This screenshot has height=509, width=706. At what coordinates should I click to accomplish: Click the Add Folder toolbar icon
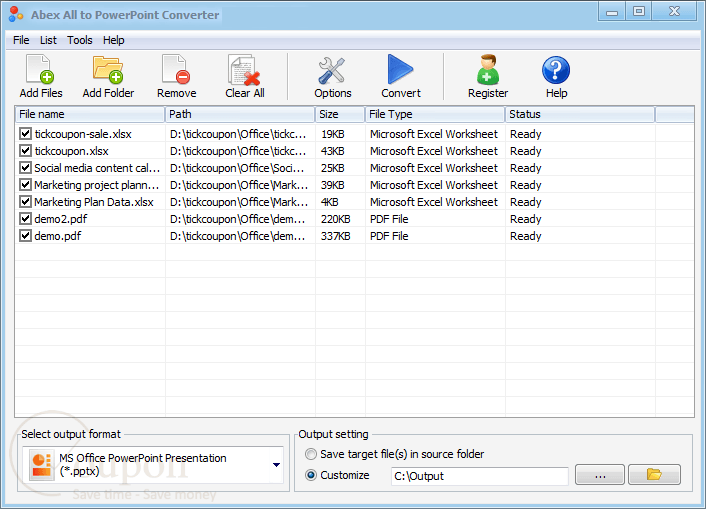[x=108, y=70]
